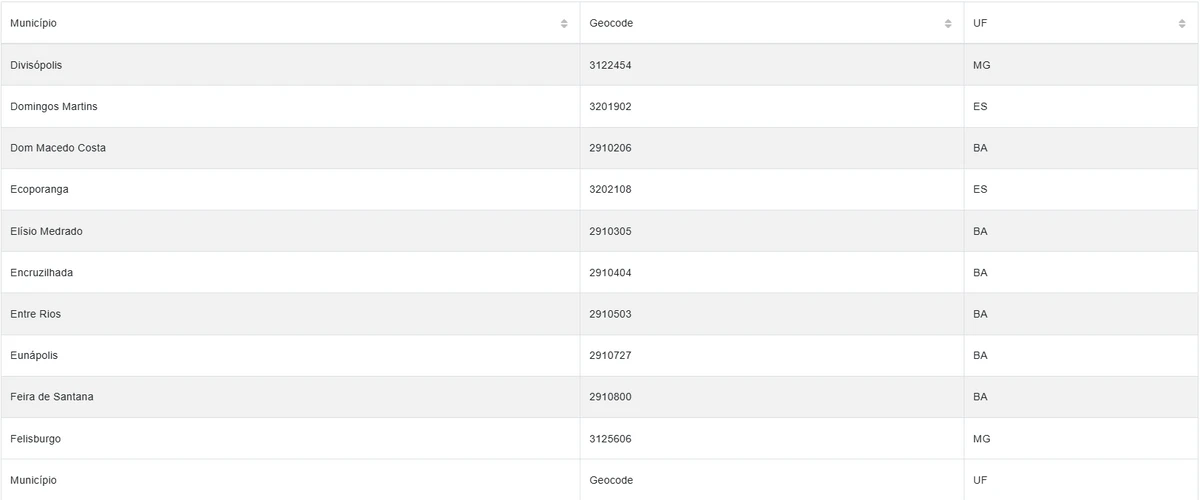Click the UF header label at top
Image resolution: width=1200 pixels, height=500 pixels.
(980, 23)
